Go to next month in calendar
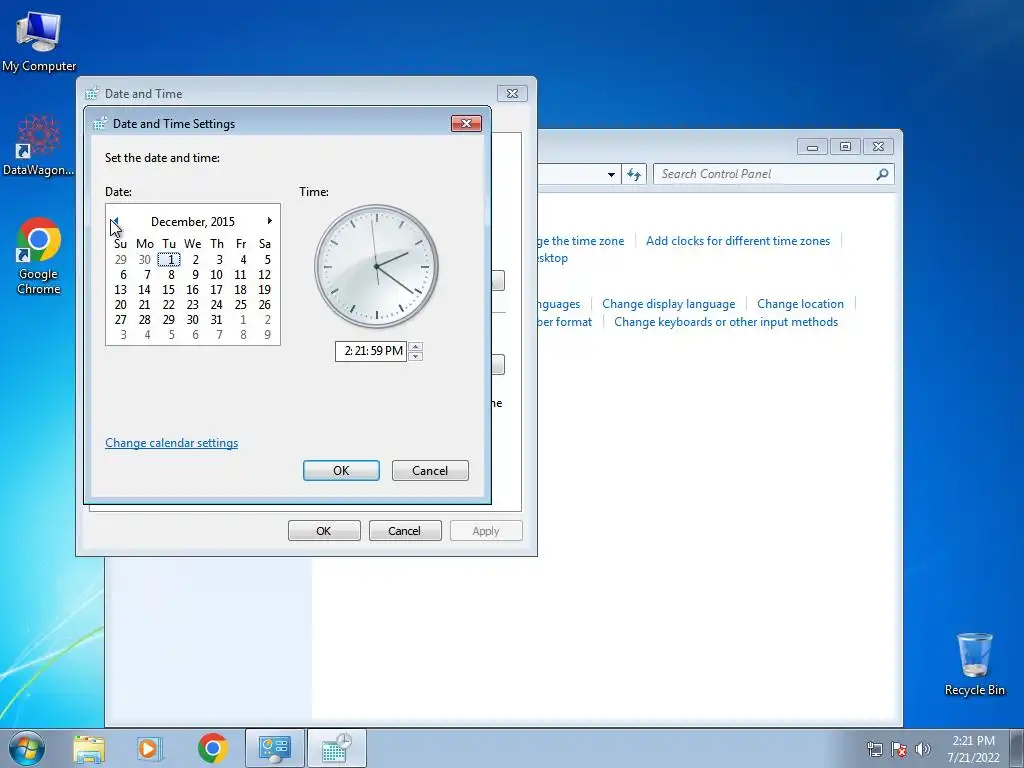 (269, 221)
